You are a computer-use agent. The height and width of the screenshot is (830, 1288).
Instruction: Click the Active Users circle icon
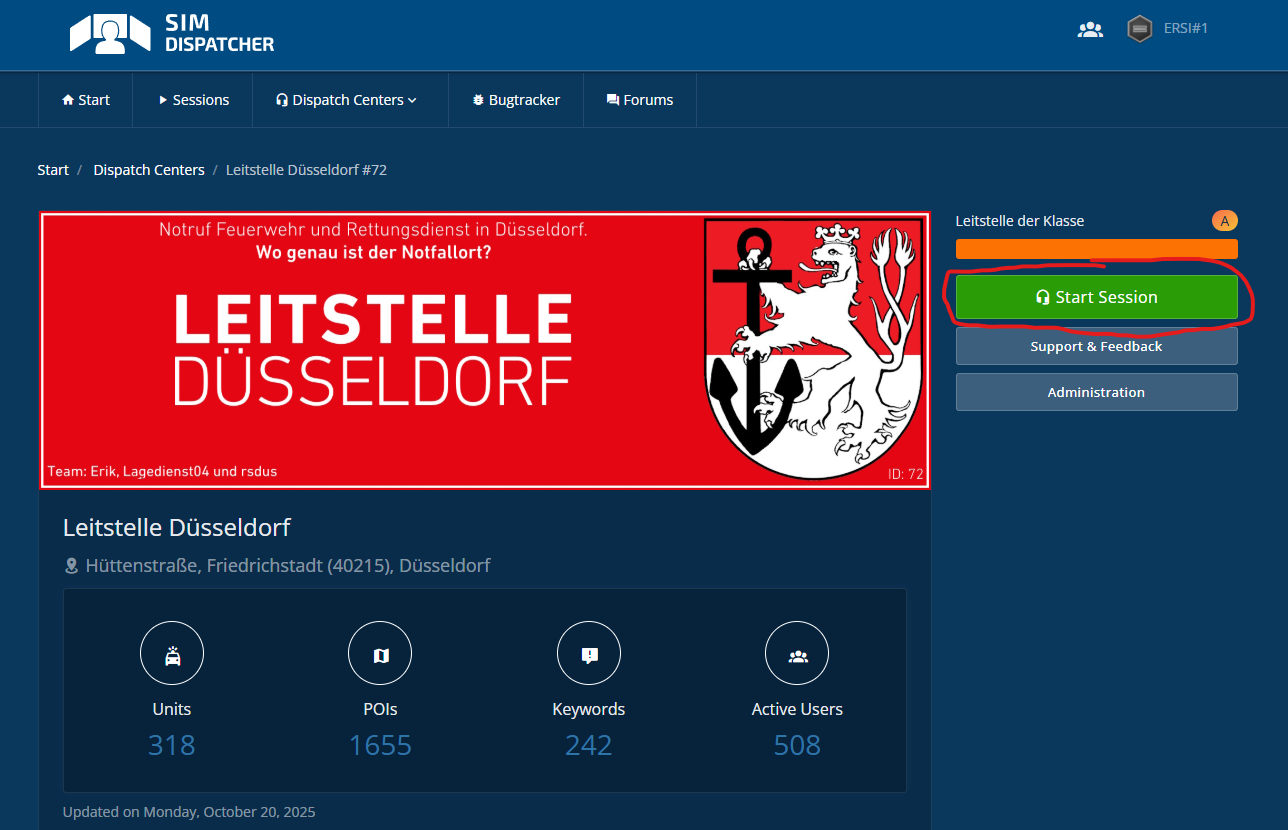point(797,656)
